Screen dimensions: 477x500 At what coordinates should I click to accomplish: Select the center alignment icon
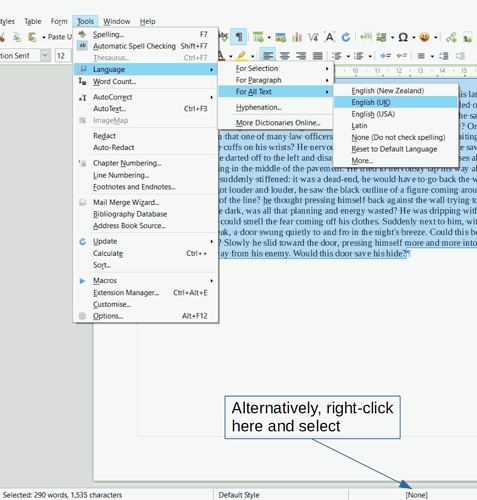[x=284, y=56]
